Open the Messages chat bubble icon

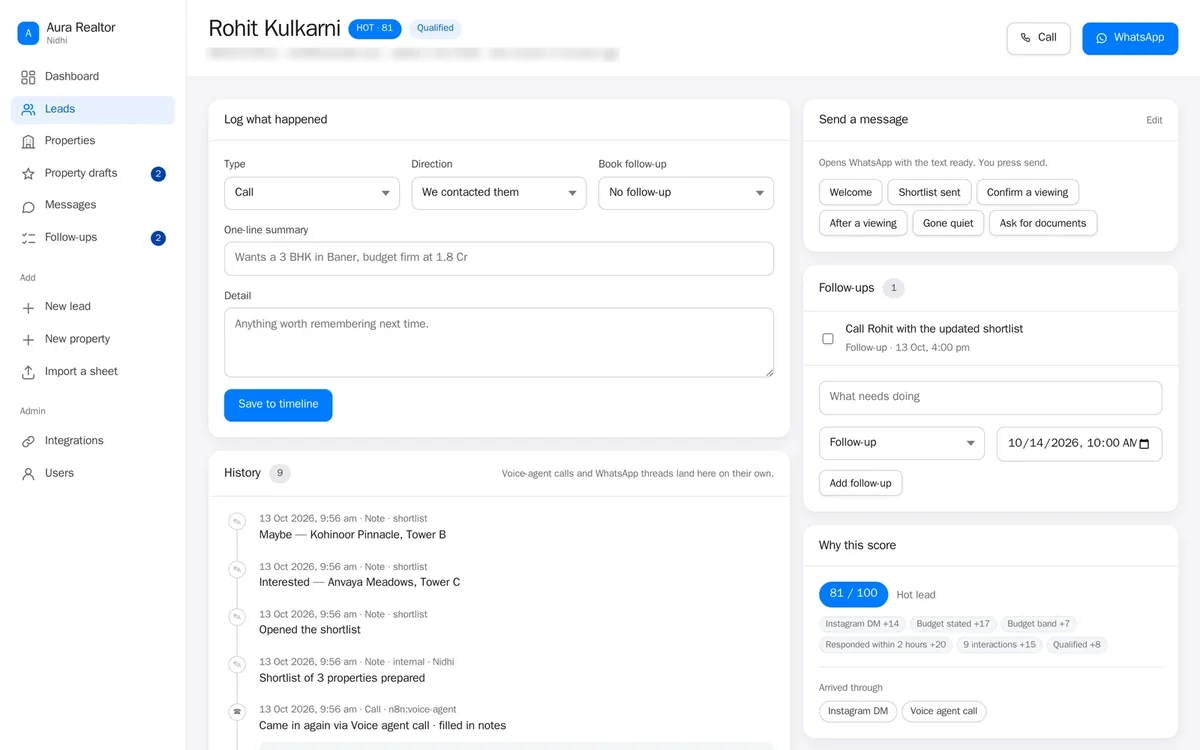pyautogui.click(x=28, y=206)
